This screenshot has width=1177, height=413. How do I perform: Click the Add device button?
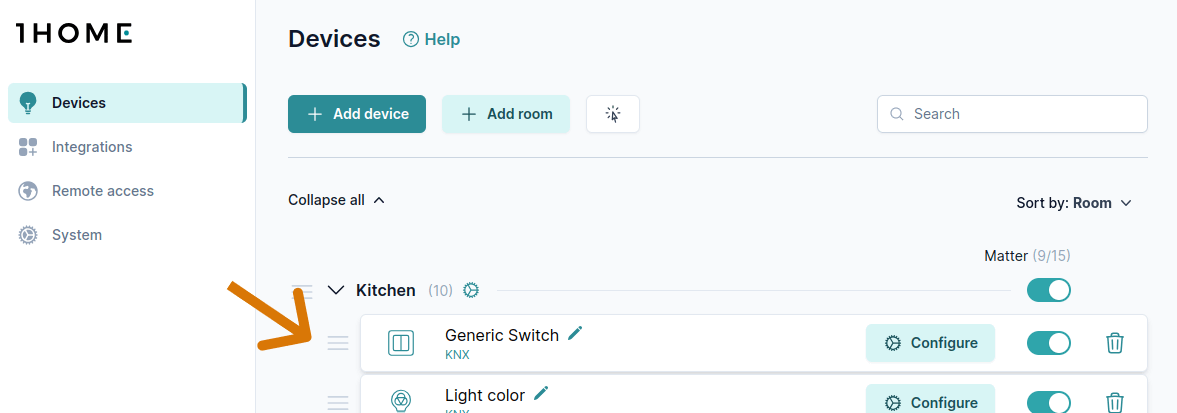(357, 114)
